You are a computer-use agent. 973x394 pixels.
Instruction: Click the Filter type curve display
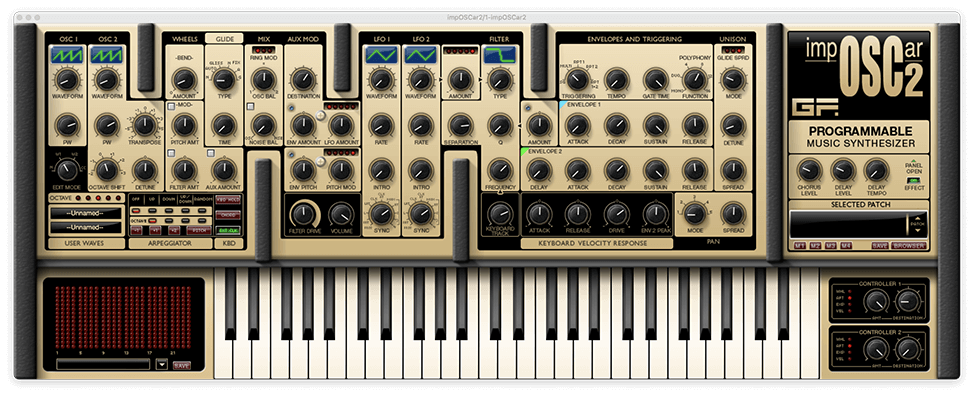[500, 56]
